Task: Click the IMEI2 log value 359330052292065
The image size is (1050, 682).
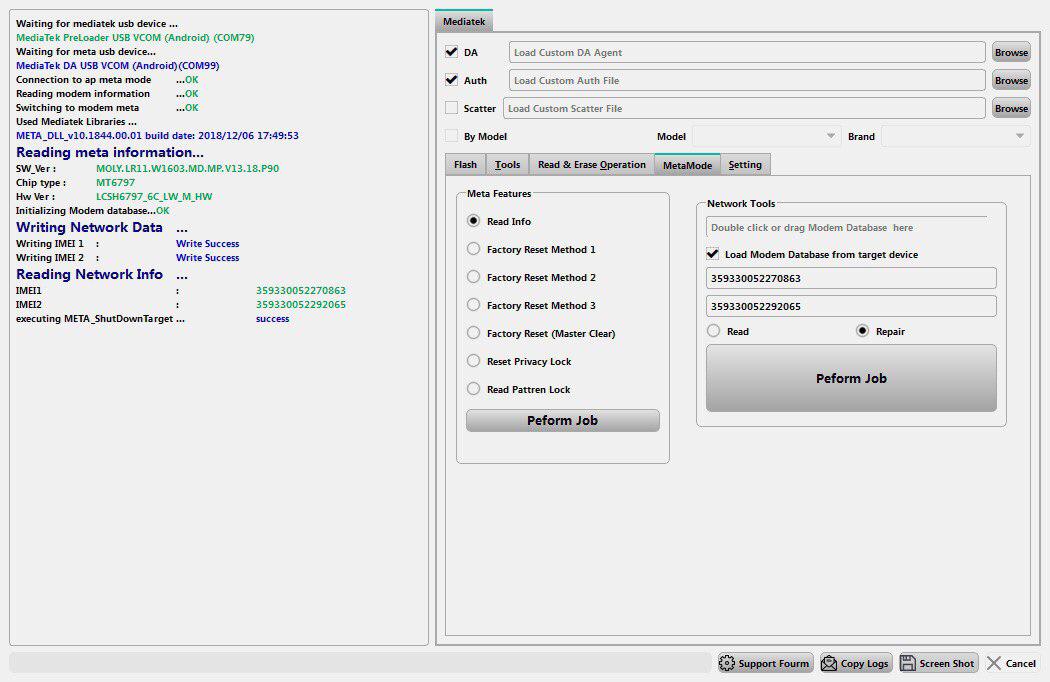Action: pyautogui.click(x=301, y=304)
